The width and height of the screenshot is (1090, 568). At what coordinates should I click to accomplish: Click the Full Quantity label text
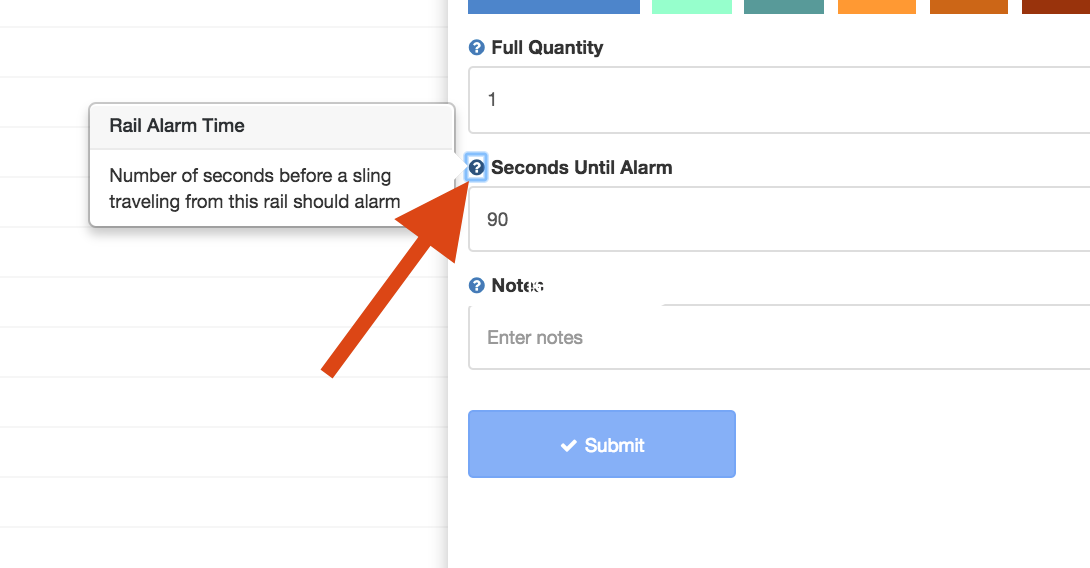(x=547, y=47)
